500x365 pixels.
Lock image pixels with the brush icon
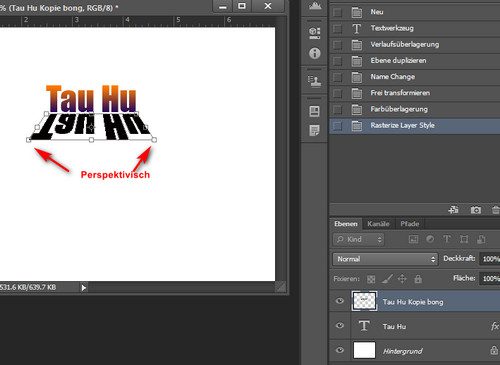[x=387, y=279]
